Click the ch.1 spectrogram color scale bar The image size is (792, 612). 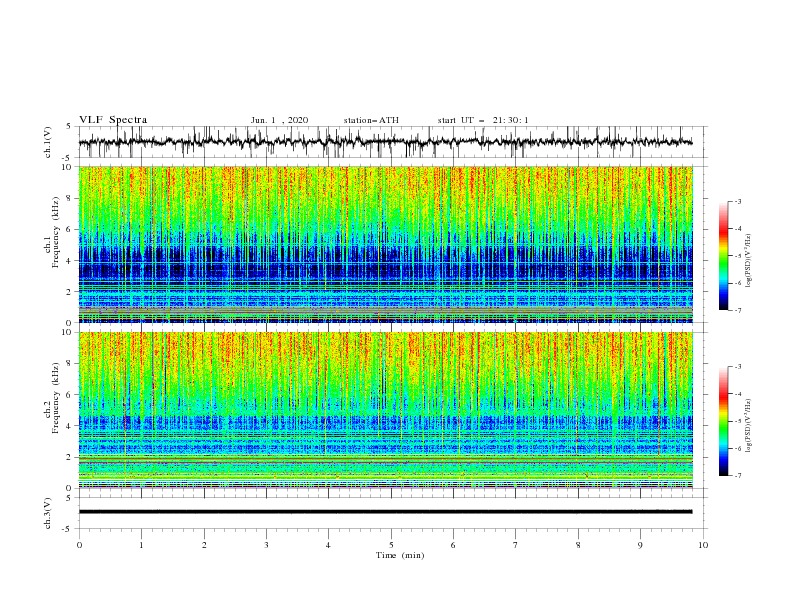tap(723, 256)
